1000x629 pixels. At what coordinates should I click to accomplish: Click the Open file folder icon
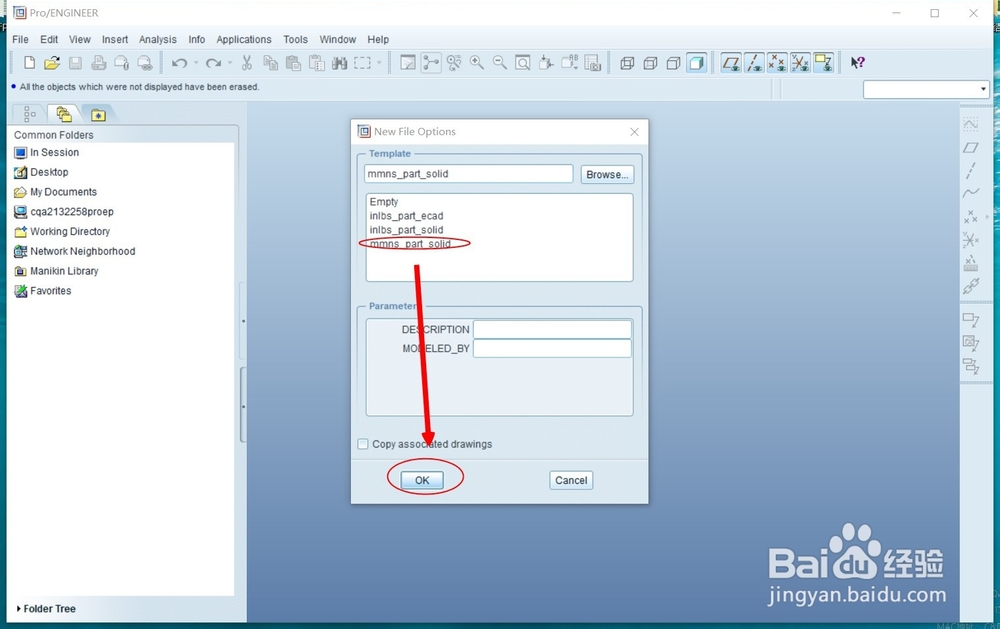coord(52,63)
